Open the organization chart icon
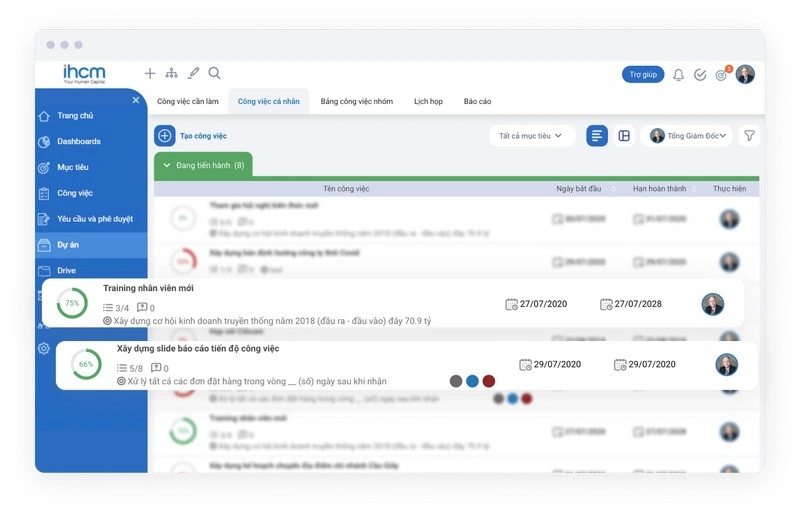This screenshot has height=514, width=800. pyautogui.click(x=171, y=74)
